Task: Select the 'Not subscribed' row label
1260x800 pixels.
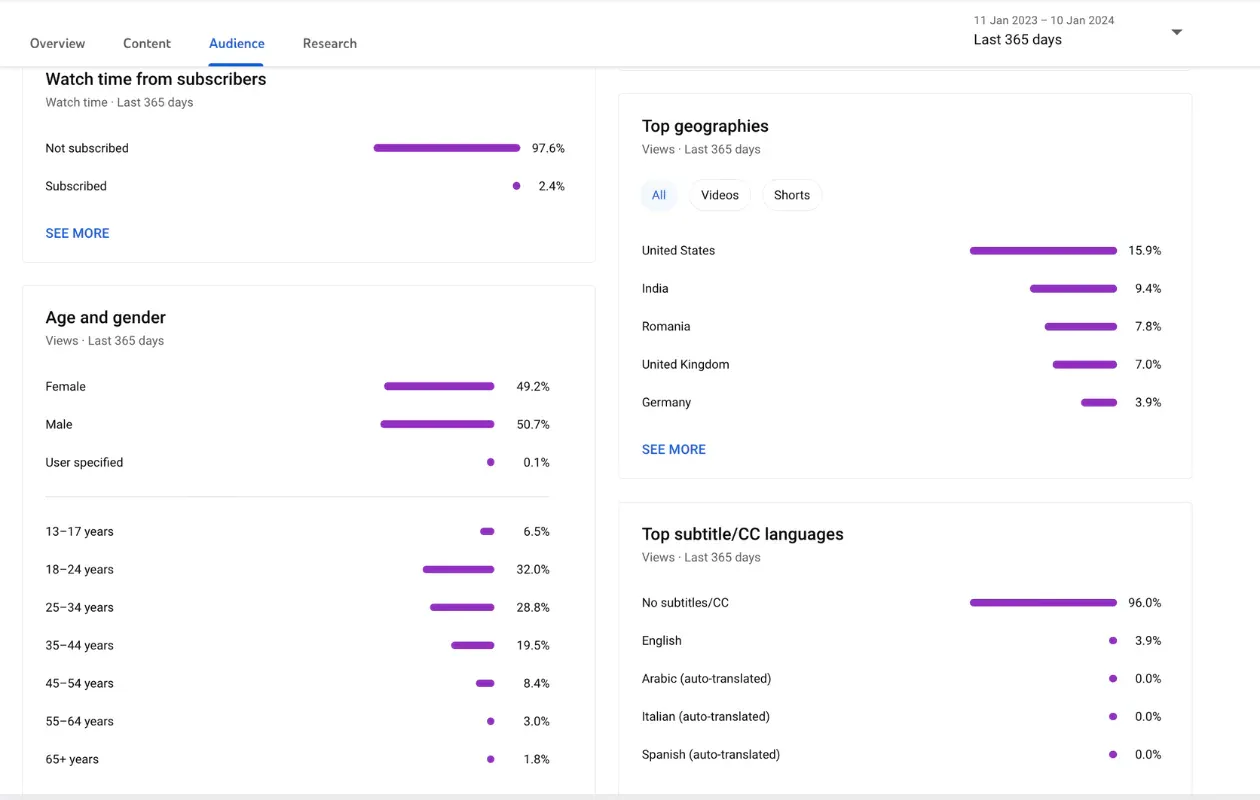Action: 87,148
